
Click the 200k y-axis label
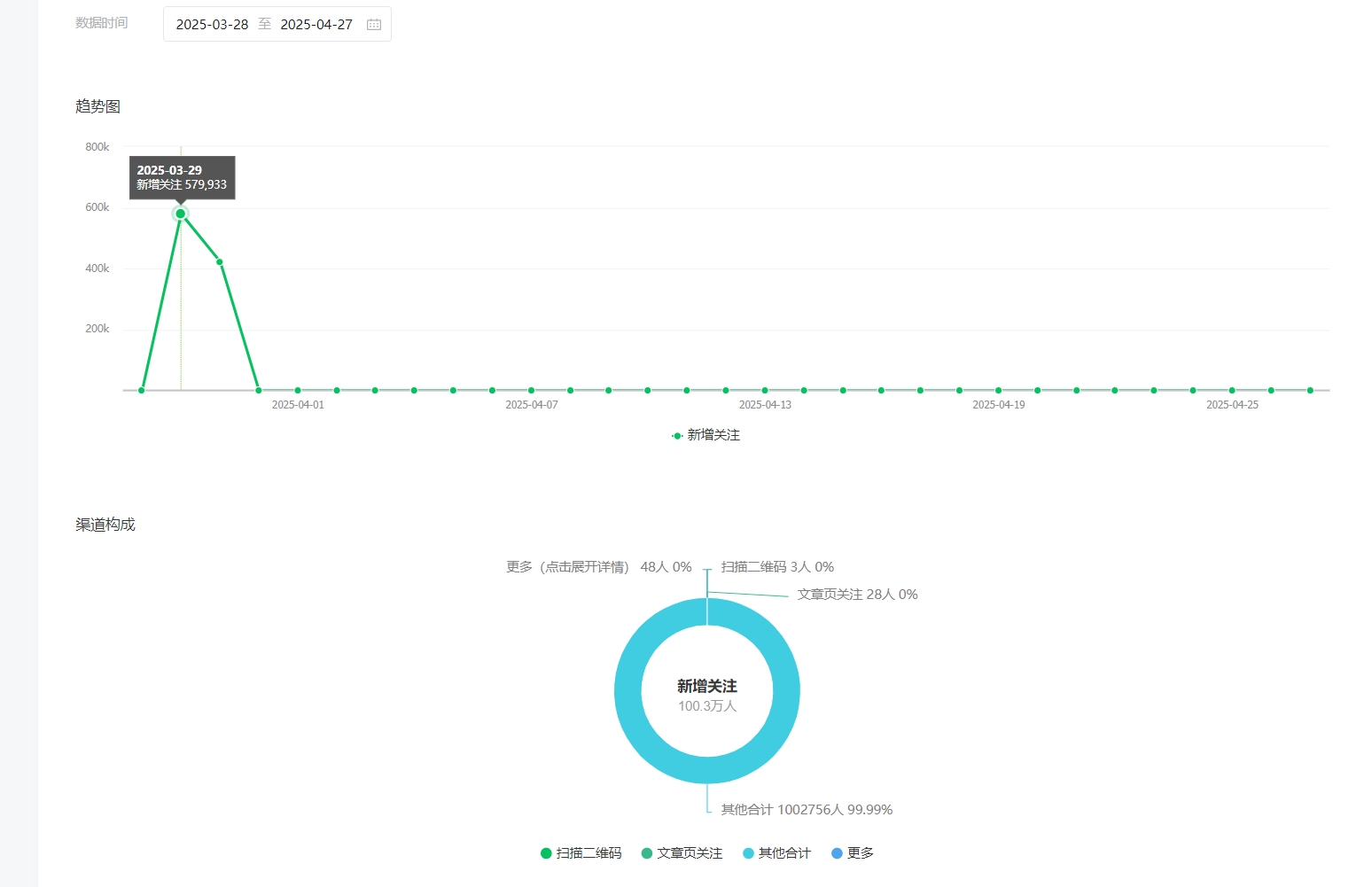point(97,329)
